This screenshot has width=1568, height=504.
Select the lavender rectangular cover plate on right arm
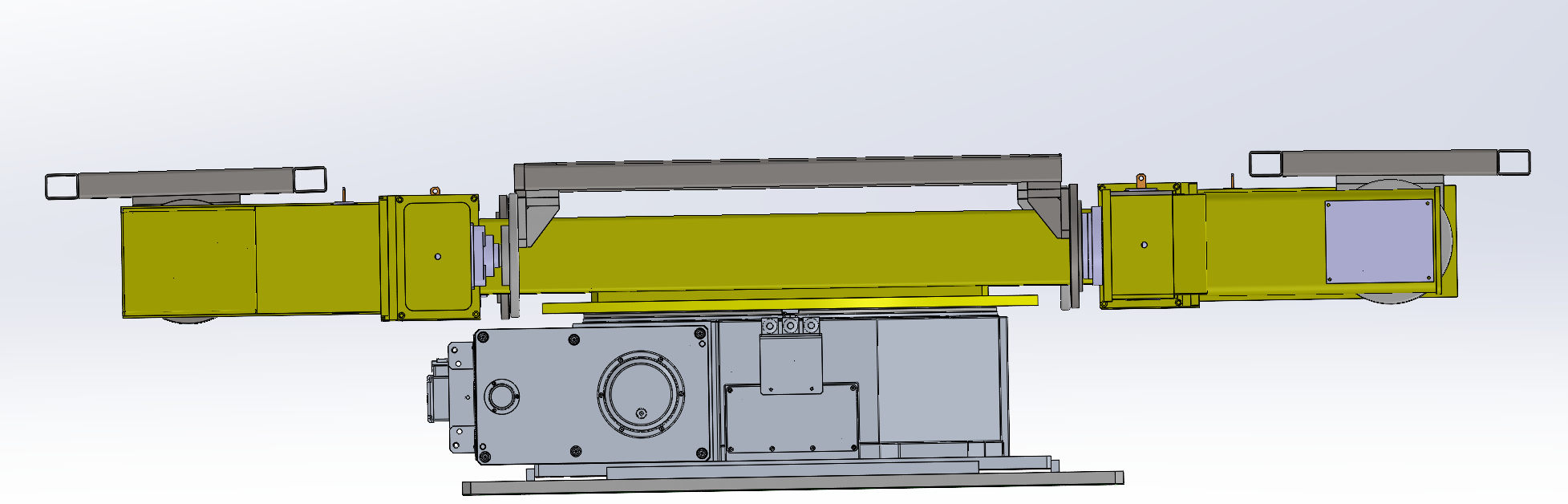point(1379,241)
